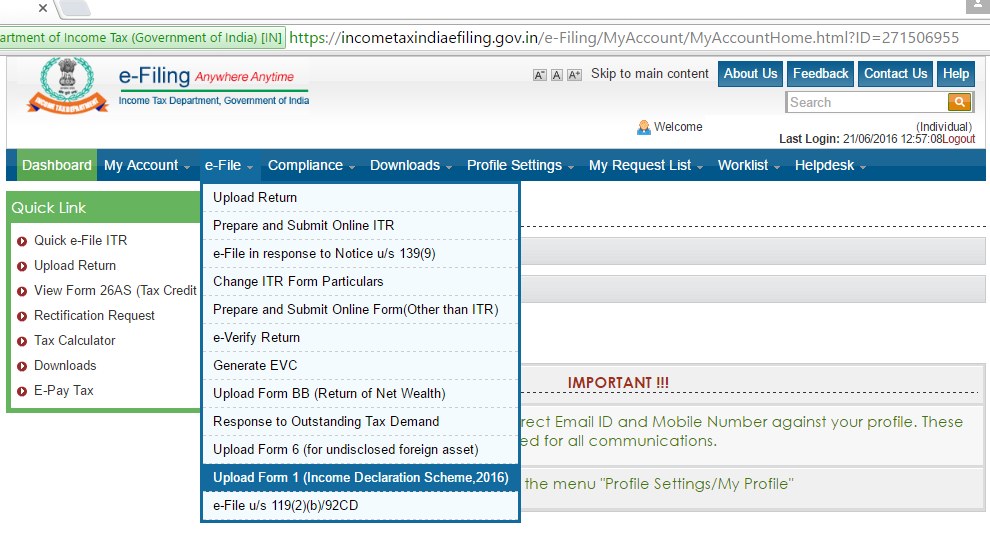The width and height of the screenshot is (990, 537).
Task: Open Rectification Request quick link
Action: (x=94, y=316)
